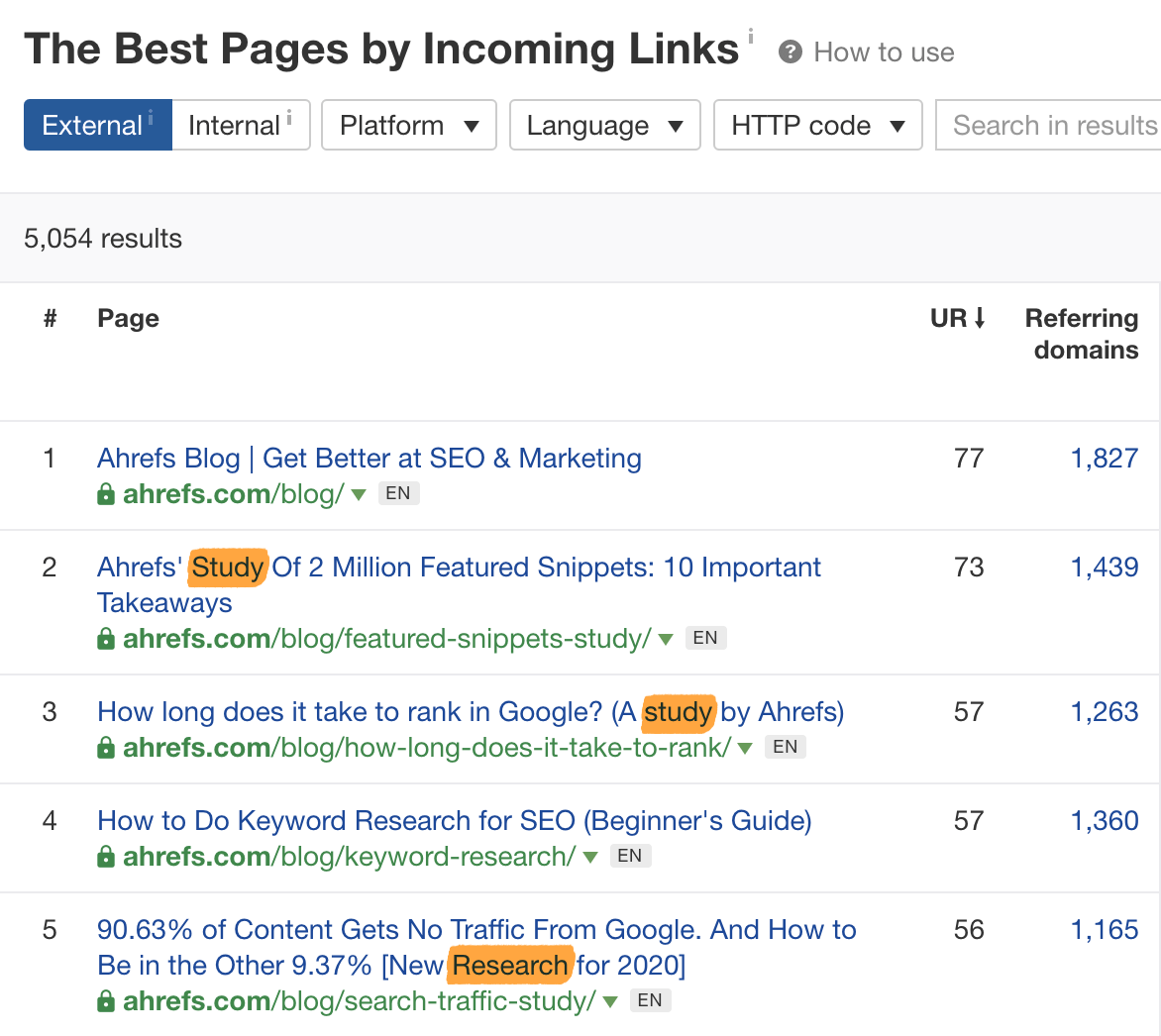Viewport: 1161px width, 1036px height.
Task: Open the Platform filter dropdown
Action: click(x=408, y=126)
